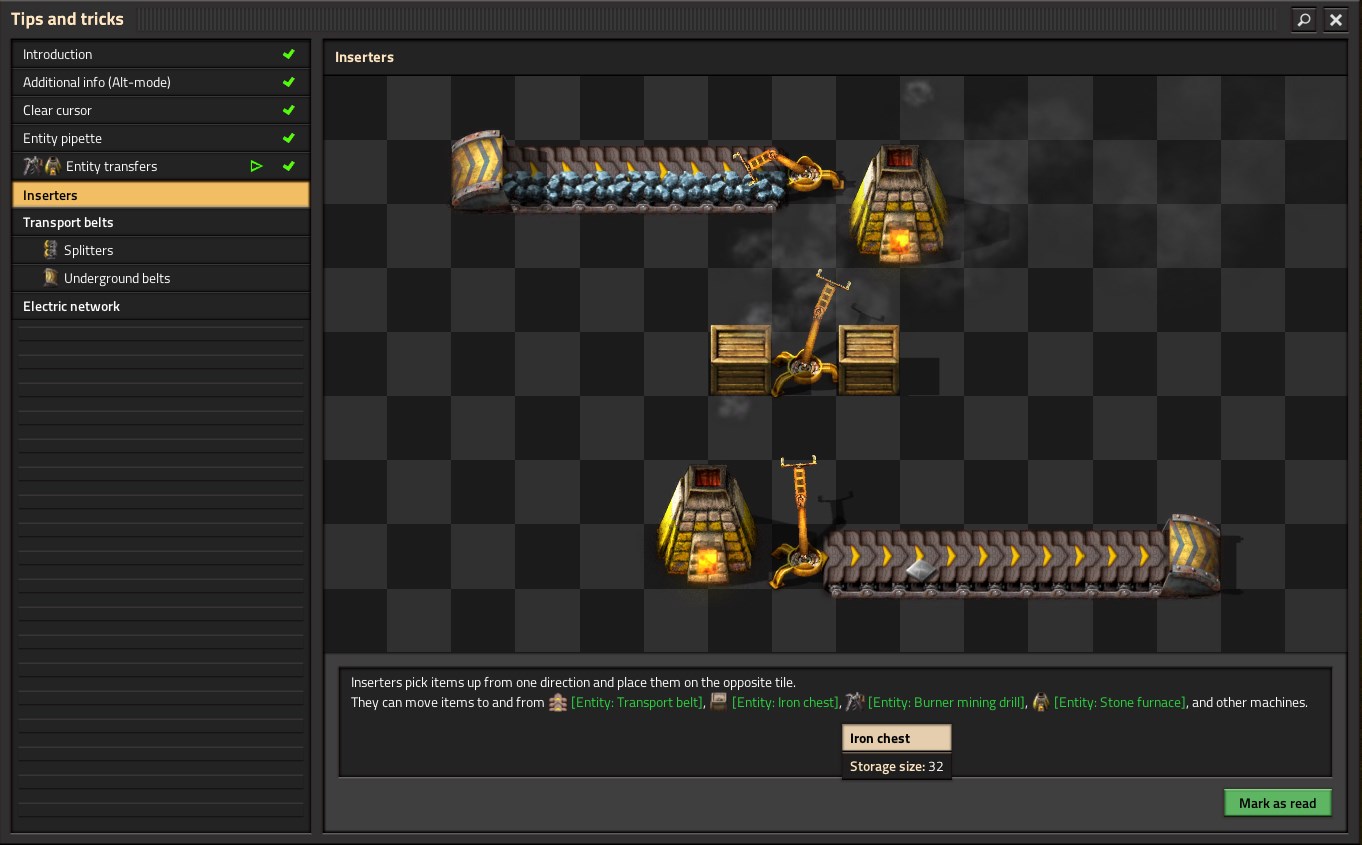This screenshot has height=845, width=1362.
Task: Click the Entity: Burner mining drill link
Action: click(x=946, y=702)
